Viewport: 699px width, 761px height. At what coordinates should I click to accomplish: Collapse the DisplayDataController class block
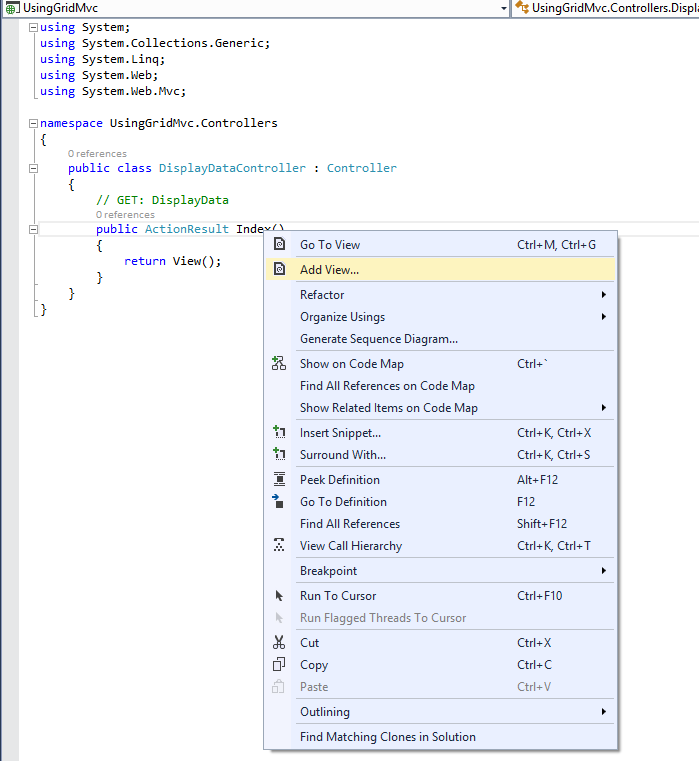coord(33,168)
